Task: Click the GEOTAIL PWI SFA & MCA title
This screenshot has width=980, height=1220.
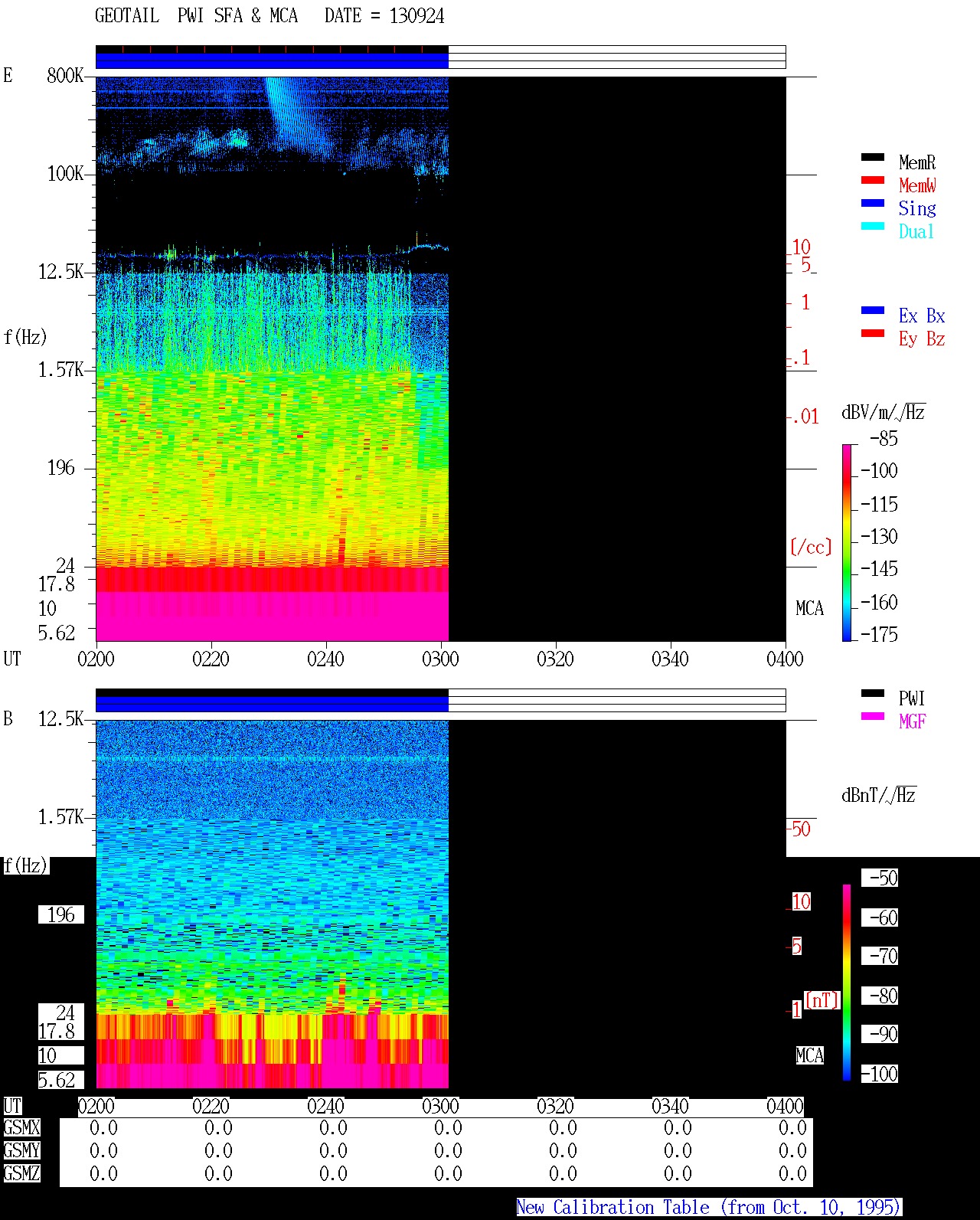Action: click(x=196, y=16)
